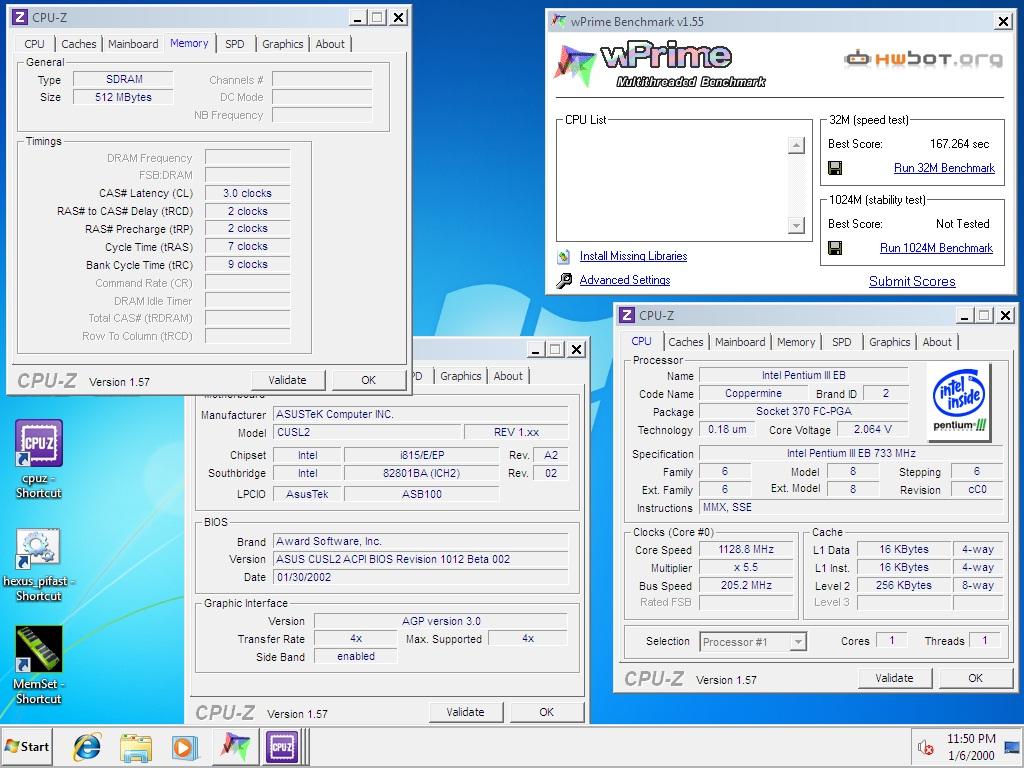The width and height of the screenshot is (1024, 768).
Task: Open Graphics tab in Mainboard window
Action: [460, 376]
